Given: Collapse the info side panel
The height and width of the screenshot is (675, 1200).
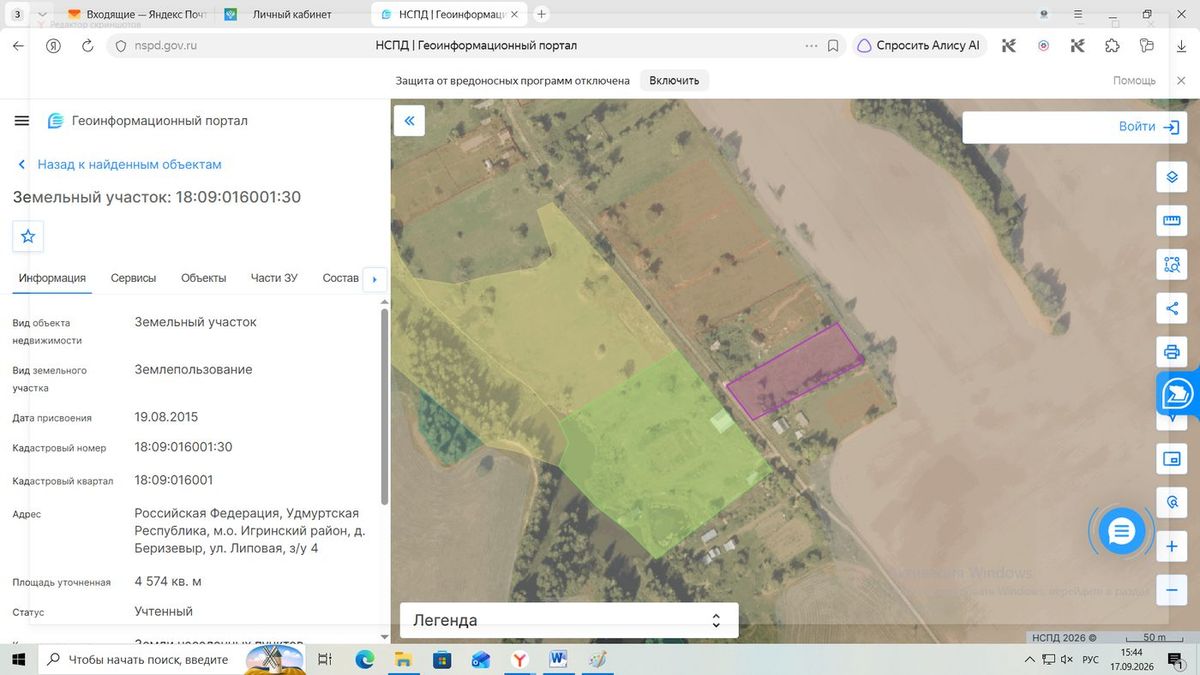Looking at the screenshot, I should pyautogui.click(x=409, y=121).
